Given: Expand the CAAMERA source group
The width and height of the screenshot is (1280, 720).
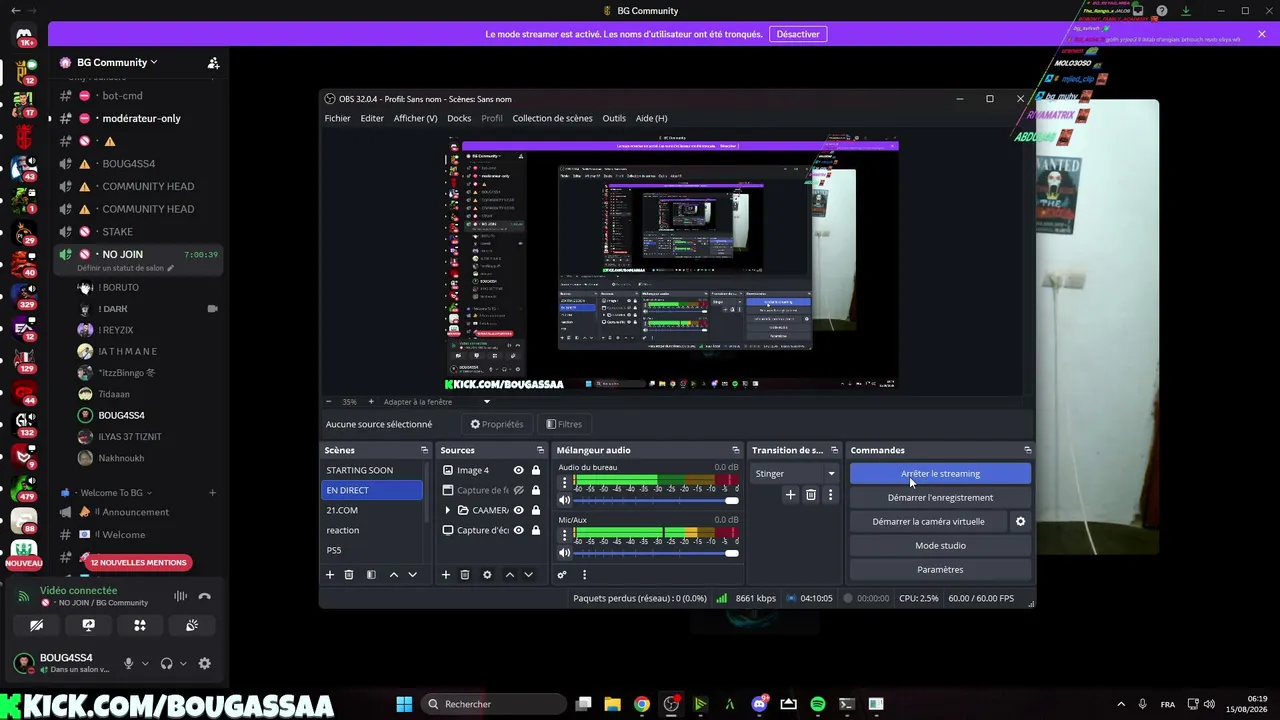Looking at the screenshot, I should 447,510.
